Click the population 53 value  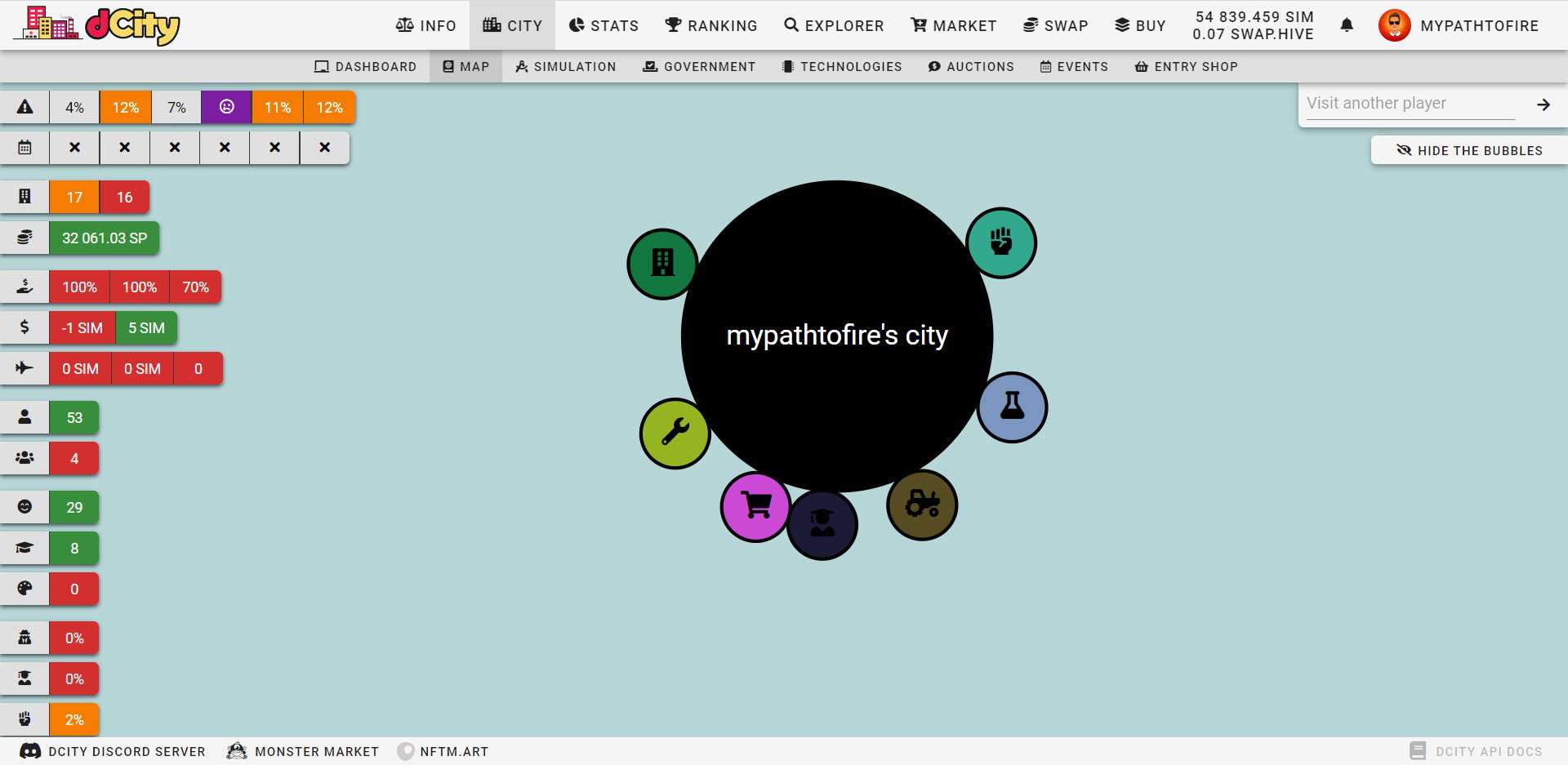(74, 417)
